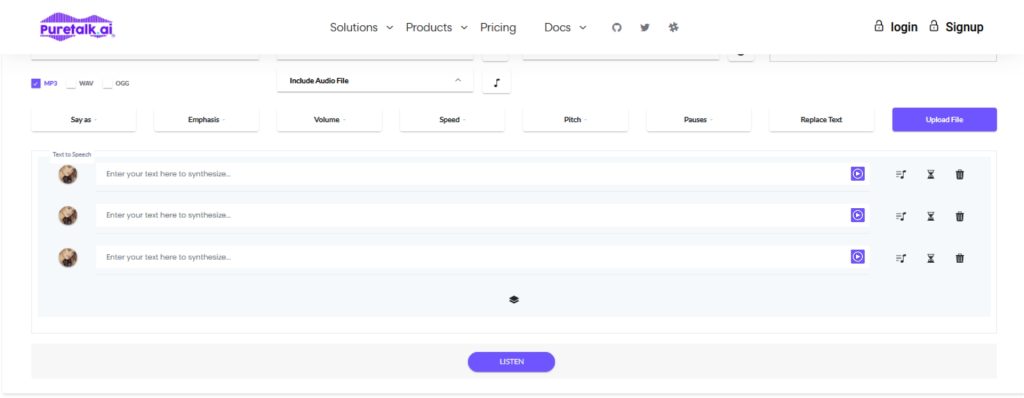Image resolution: width=1024 pixels, height=398 pixels.
Task: Click the Puretalk.ai logo
Action: coord(77,27)
